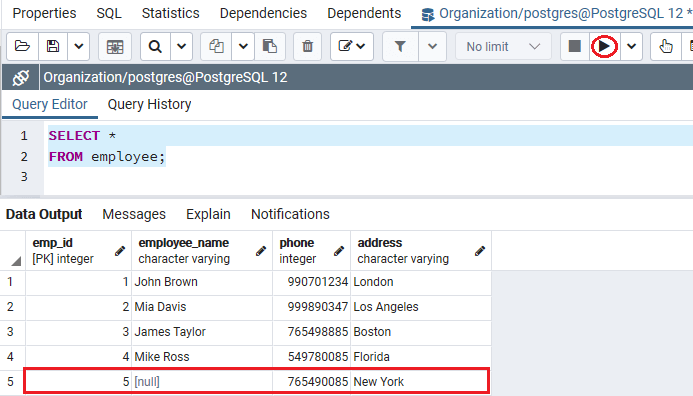Open the Dependents tab
This screenshot has height=396, width=693.
pyautogui.click(x=364, y=13)
